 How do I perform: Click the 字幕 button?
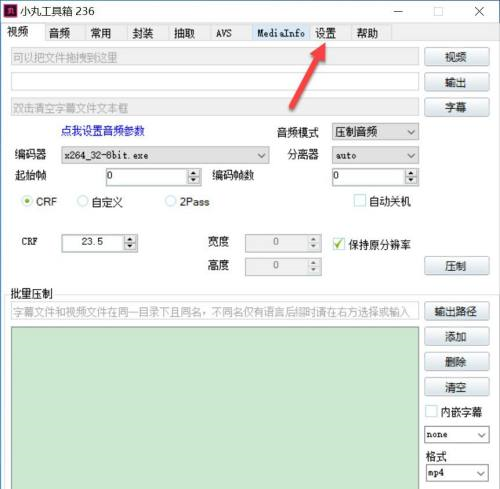coord(457,107)
